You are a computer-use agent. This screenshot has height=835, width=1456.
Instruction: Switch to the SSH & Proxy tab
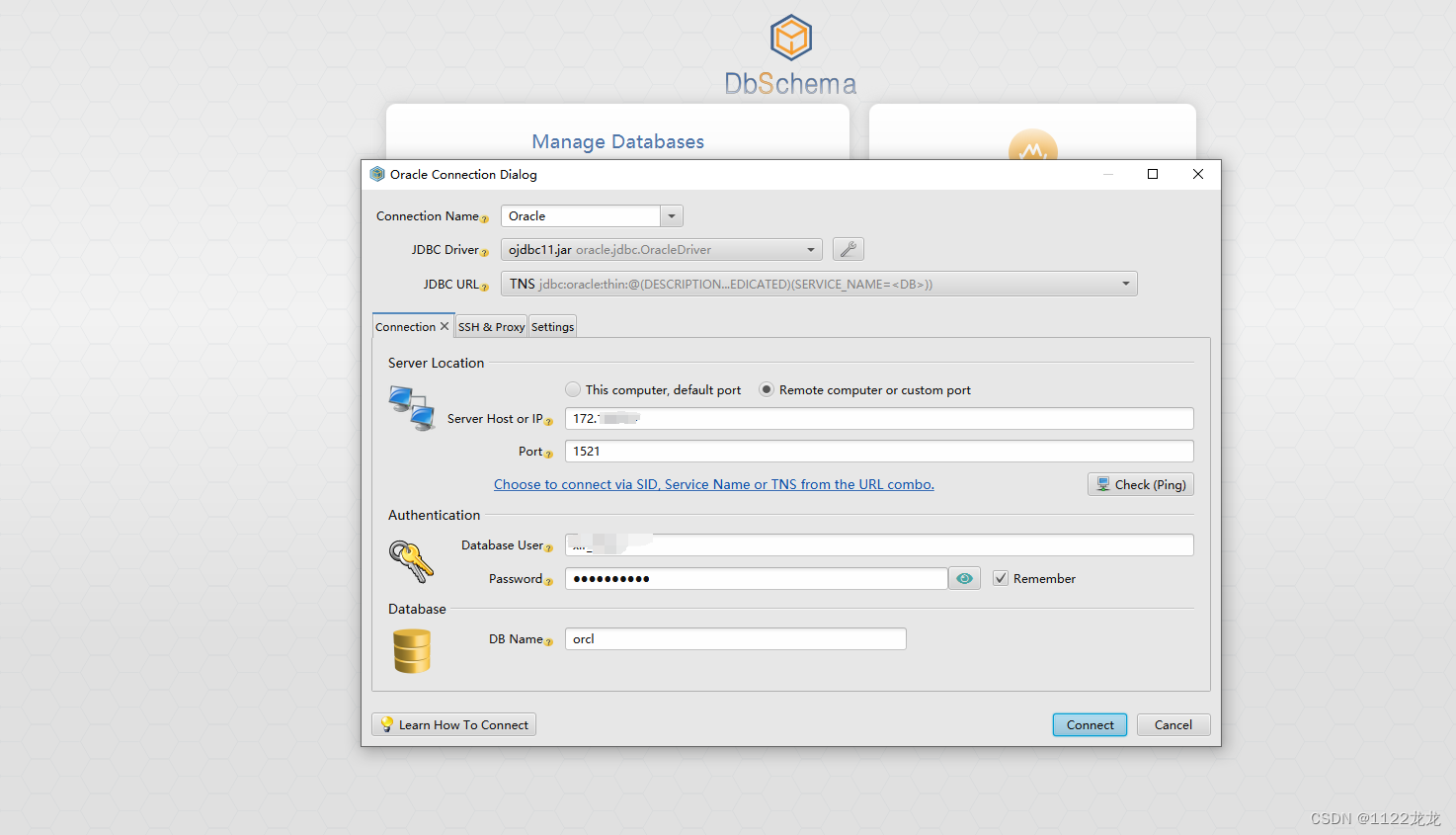[x=491, y=327]
